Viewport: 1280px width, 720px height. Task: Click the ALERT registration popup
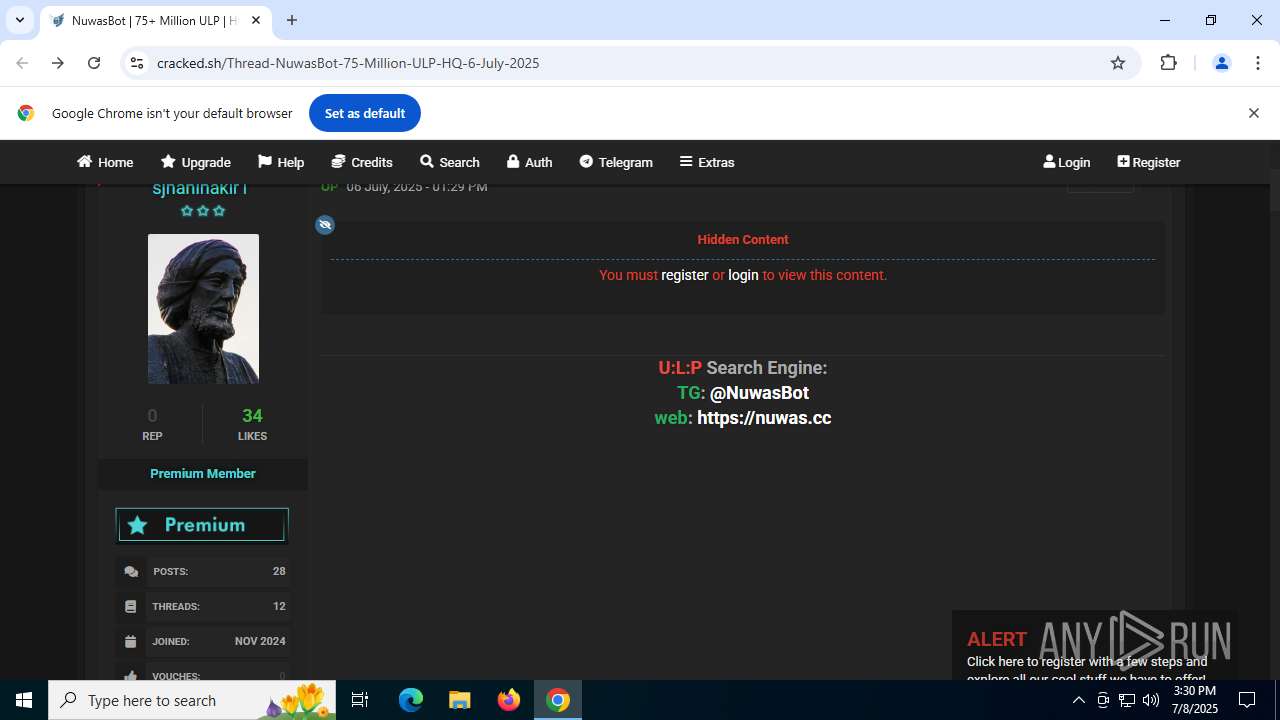tap(1094, 647)
